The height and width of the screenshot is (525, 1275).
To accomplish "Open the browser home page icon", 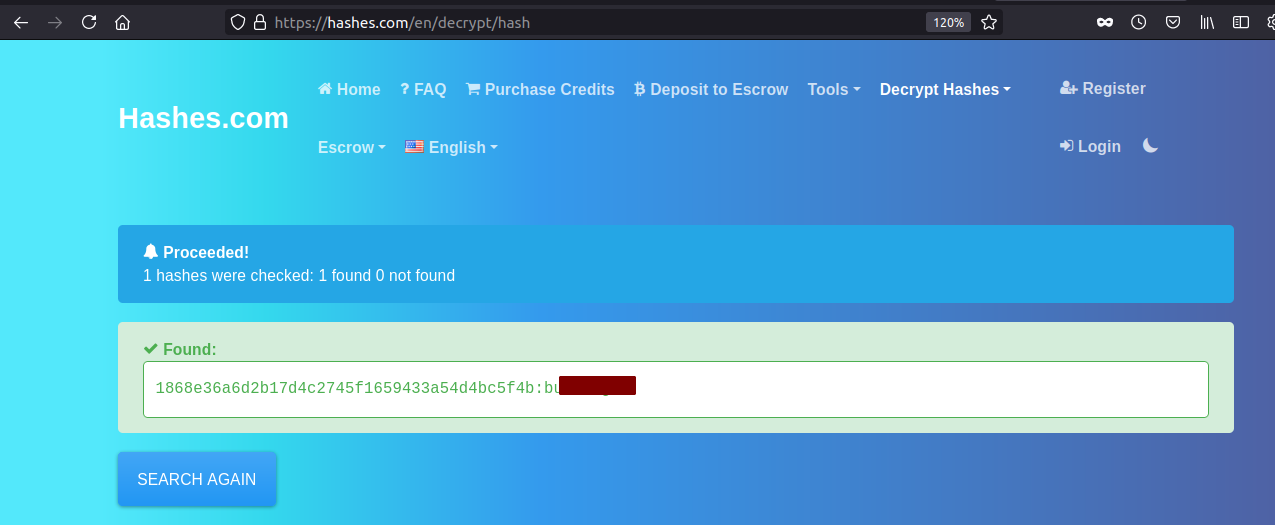I will [x=123, y=22].
